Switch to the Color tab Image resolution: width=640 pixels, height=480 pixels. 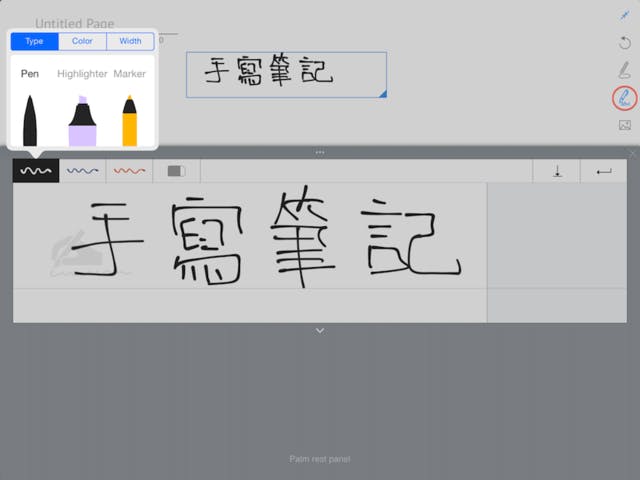(82, 41)
